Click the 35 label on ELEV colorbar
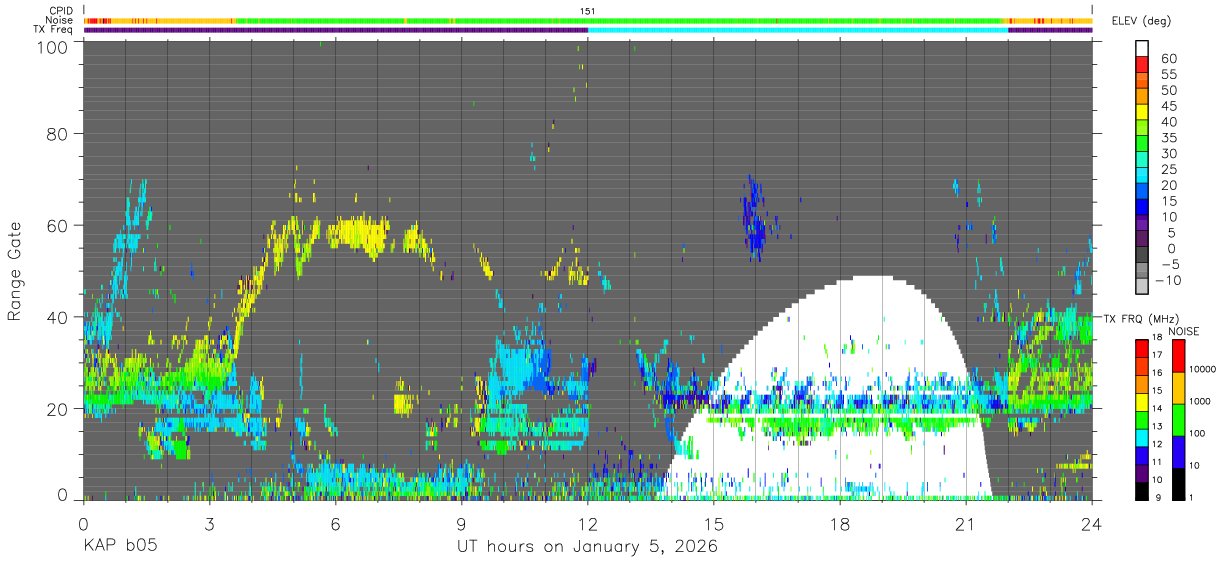 click(1168, 137)
